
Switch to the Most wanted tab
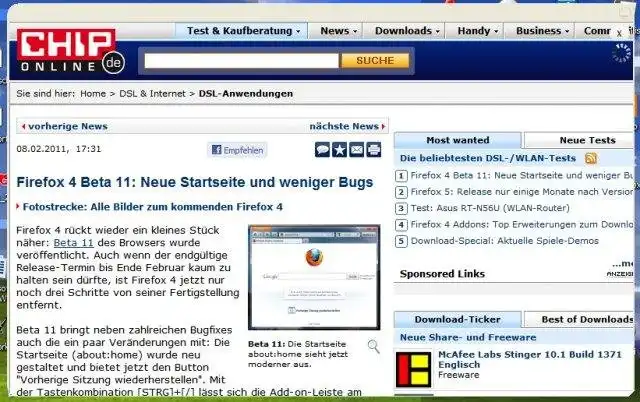(458, 140)
